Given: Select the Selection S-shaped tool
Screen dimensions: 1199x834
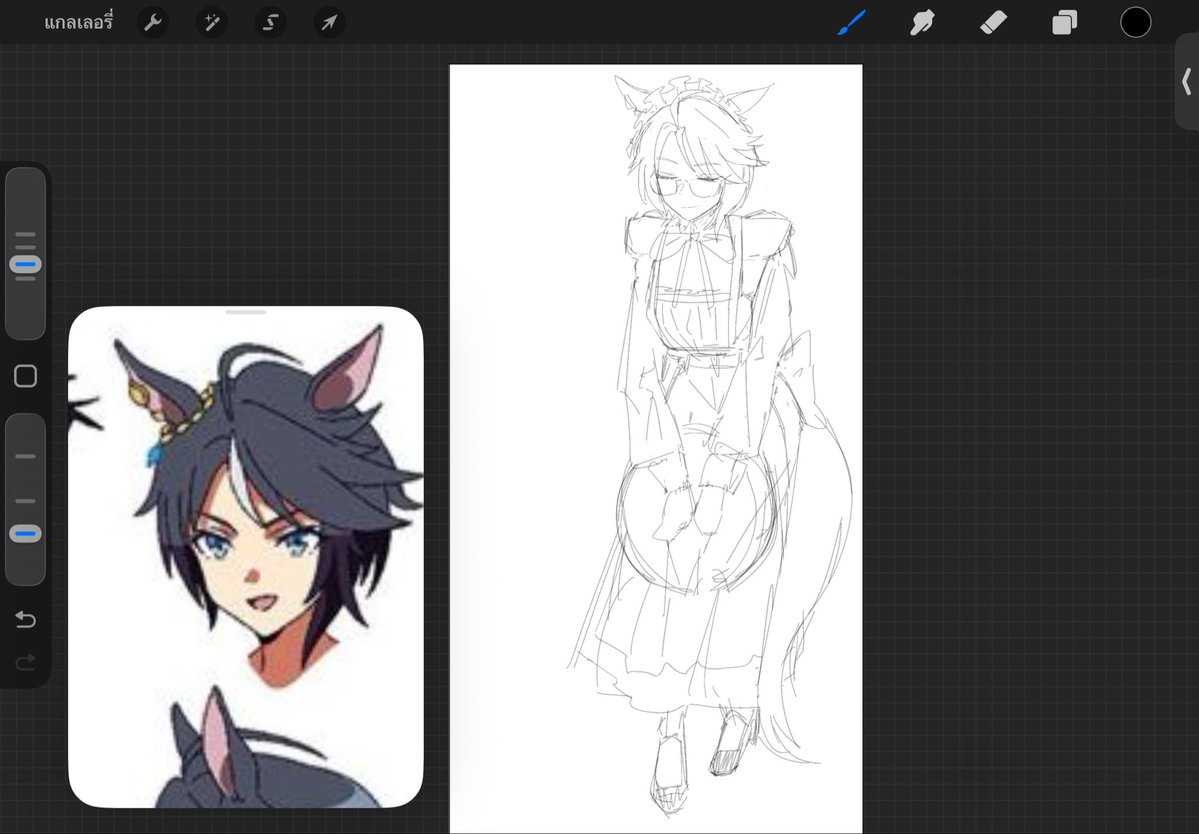Looking at the screenshot, I should click(x=271, y=22).
